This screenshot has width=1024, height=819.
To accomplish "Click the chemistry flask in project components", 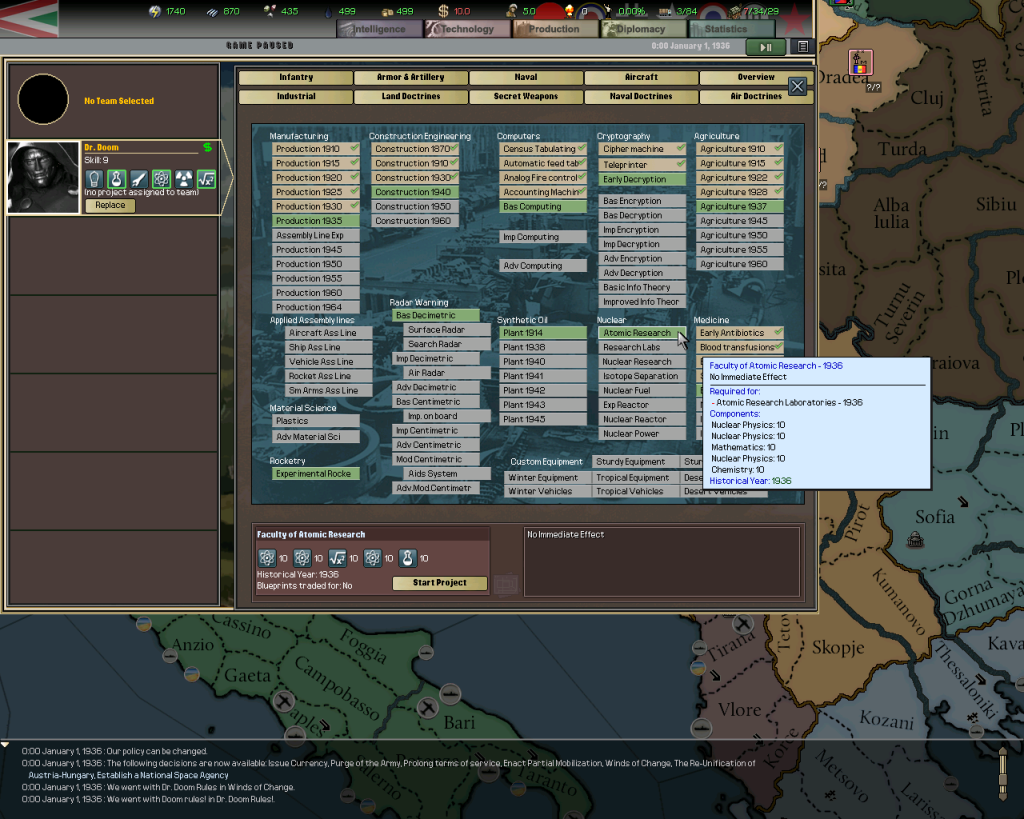I will (408, 558).
